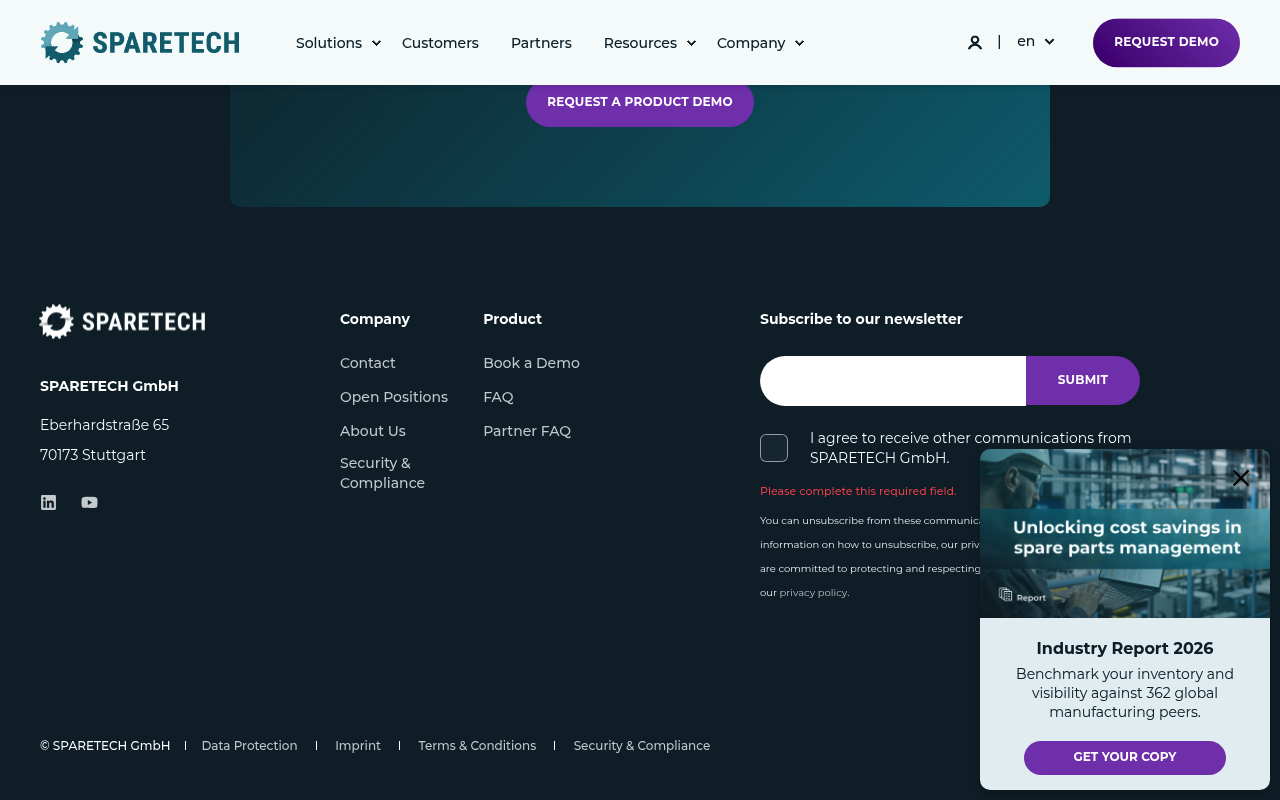Open the FAQ link under Product

pos(498,397)
